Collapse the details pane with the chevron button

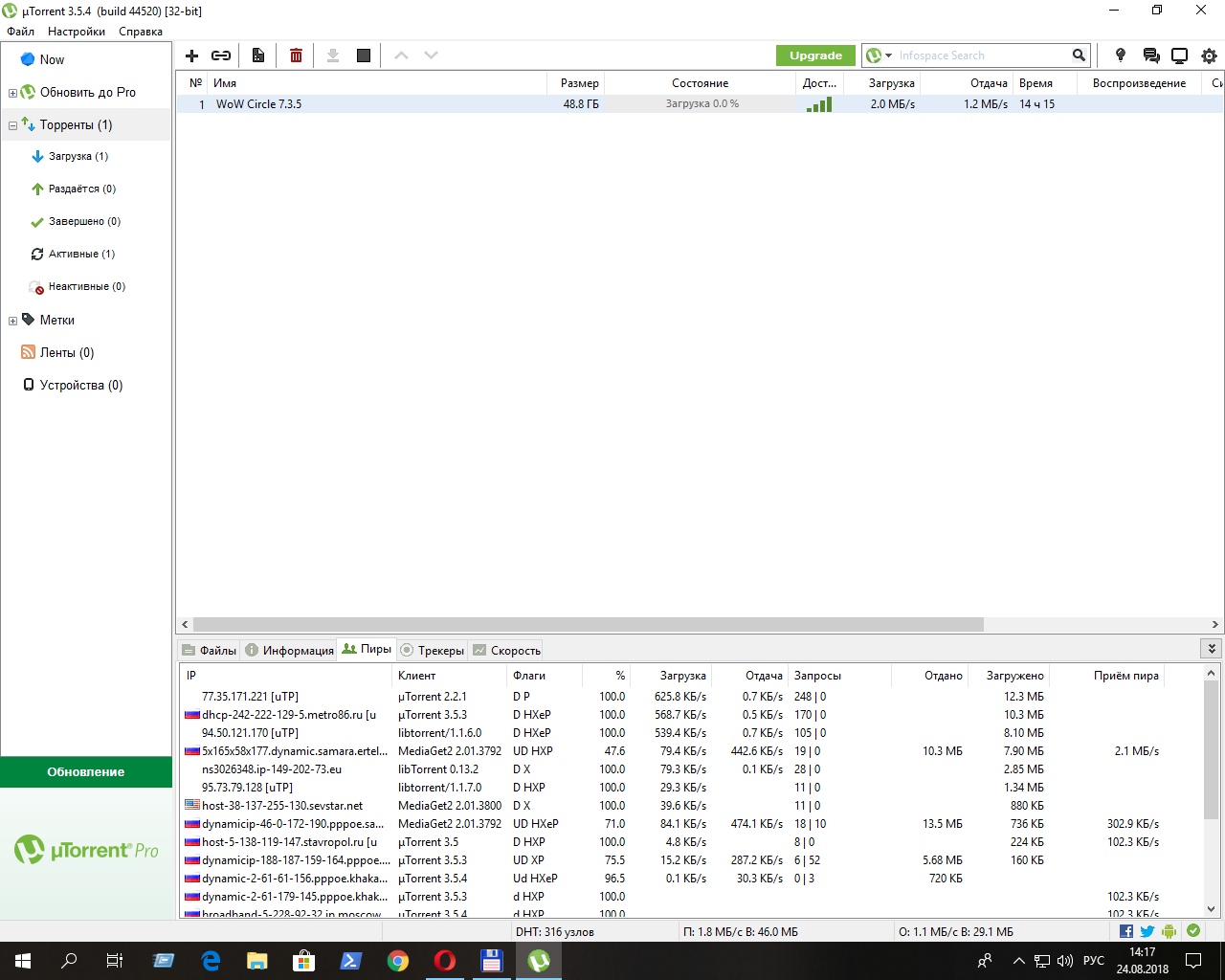[1212, 649]
